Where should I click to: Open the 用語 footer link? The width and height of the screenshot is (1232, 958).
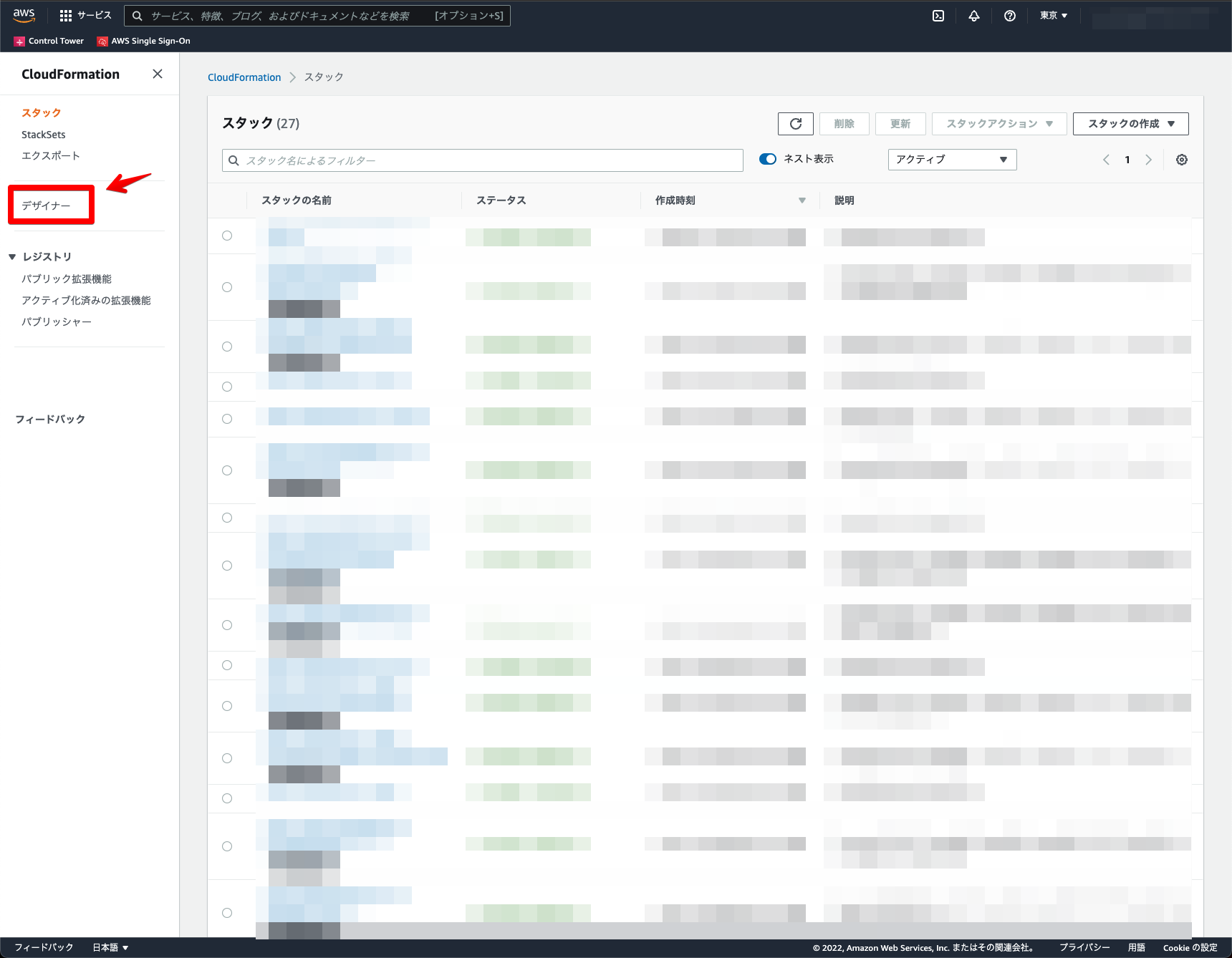1137,947
